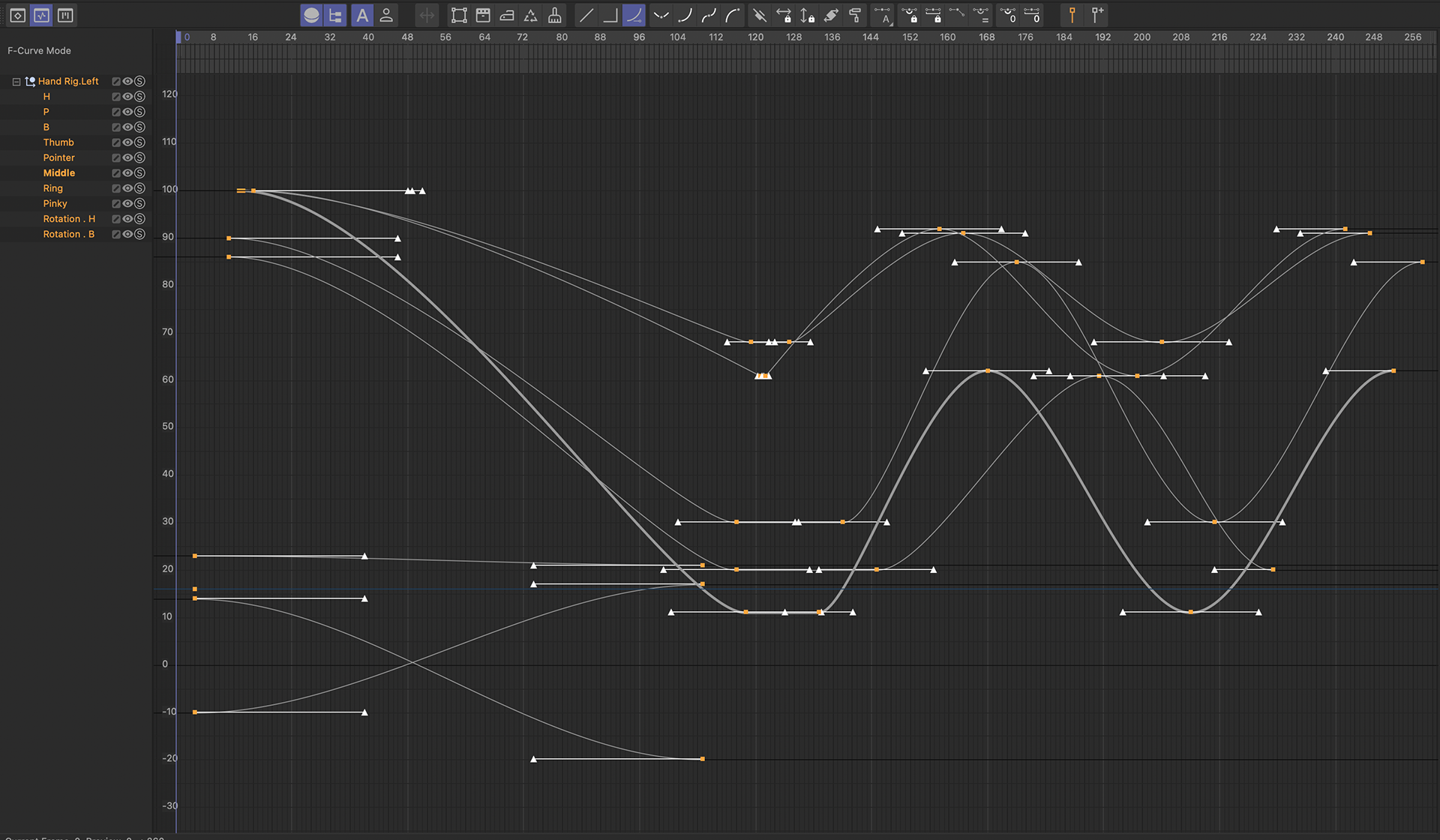Select the B track
Screen dimensions: 1440x840
46,127
